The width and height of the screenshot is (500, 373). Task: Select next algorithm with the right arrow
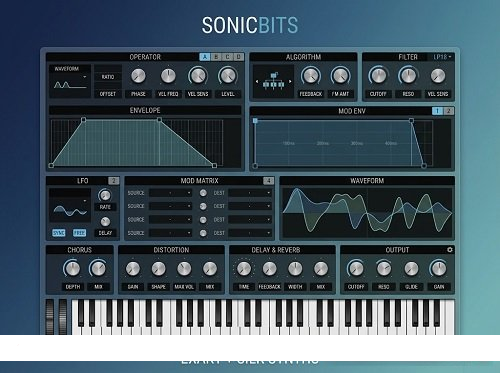pyautogui.click(x=290, y=81)
